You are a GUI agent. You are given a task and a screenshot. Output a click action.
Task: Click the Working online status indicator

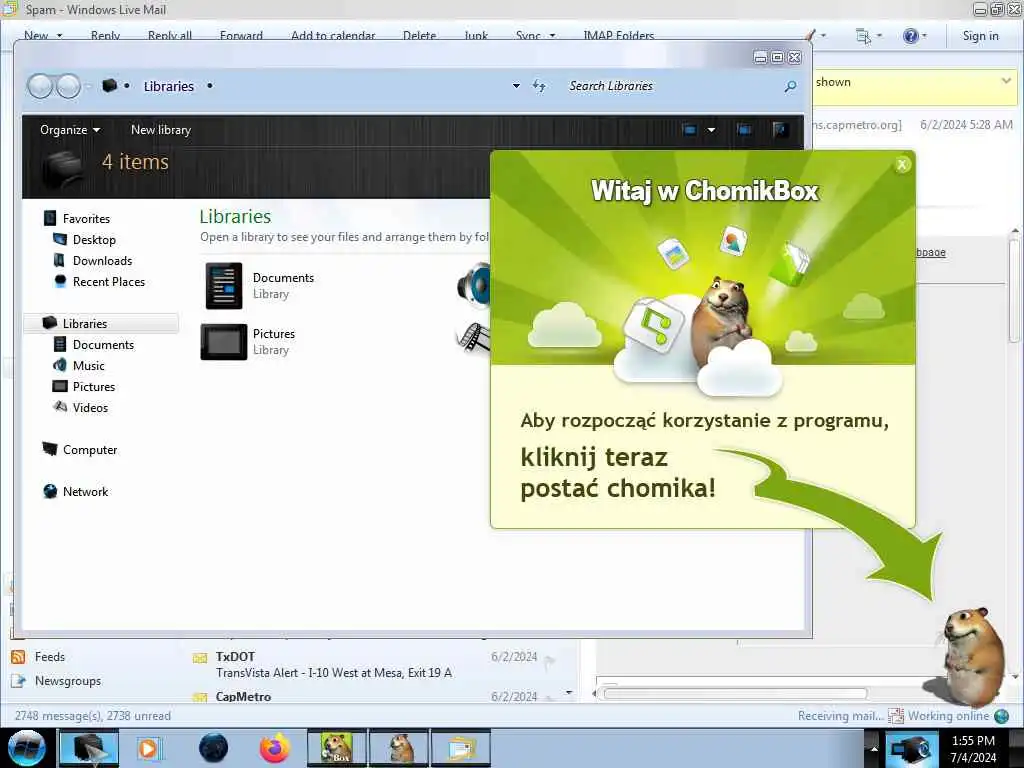[949, 716]
